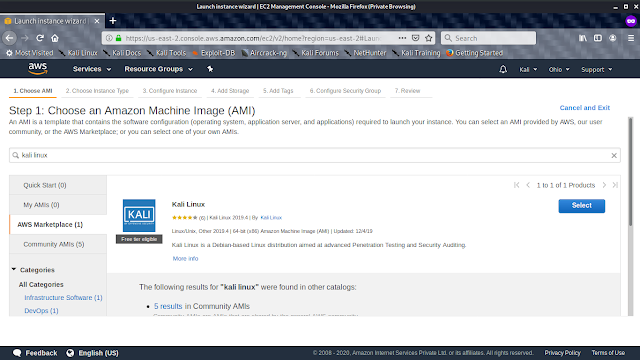Viewport: 640px width, 360px height.
Task: Open the Most Visited bookmarks folder
Action: click(x=29, y=53)
